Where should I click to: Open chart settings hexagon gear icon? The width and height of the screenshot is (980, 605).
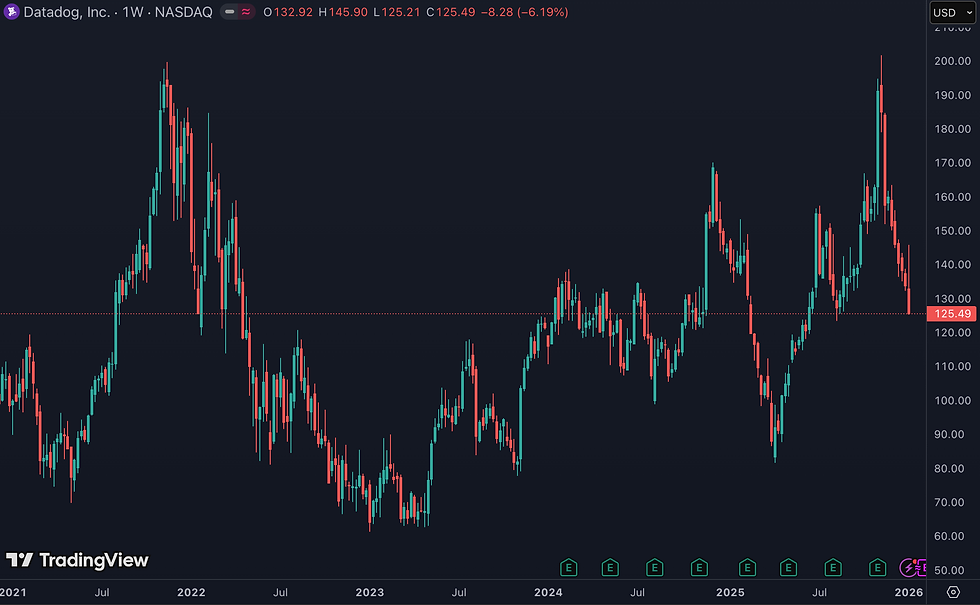pyautogui.click(x=953, y=592)
